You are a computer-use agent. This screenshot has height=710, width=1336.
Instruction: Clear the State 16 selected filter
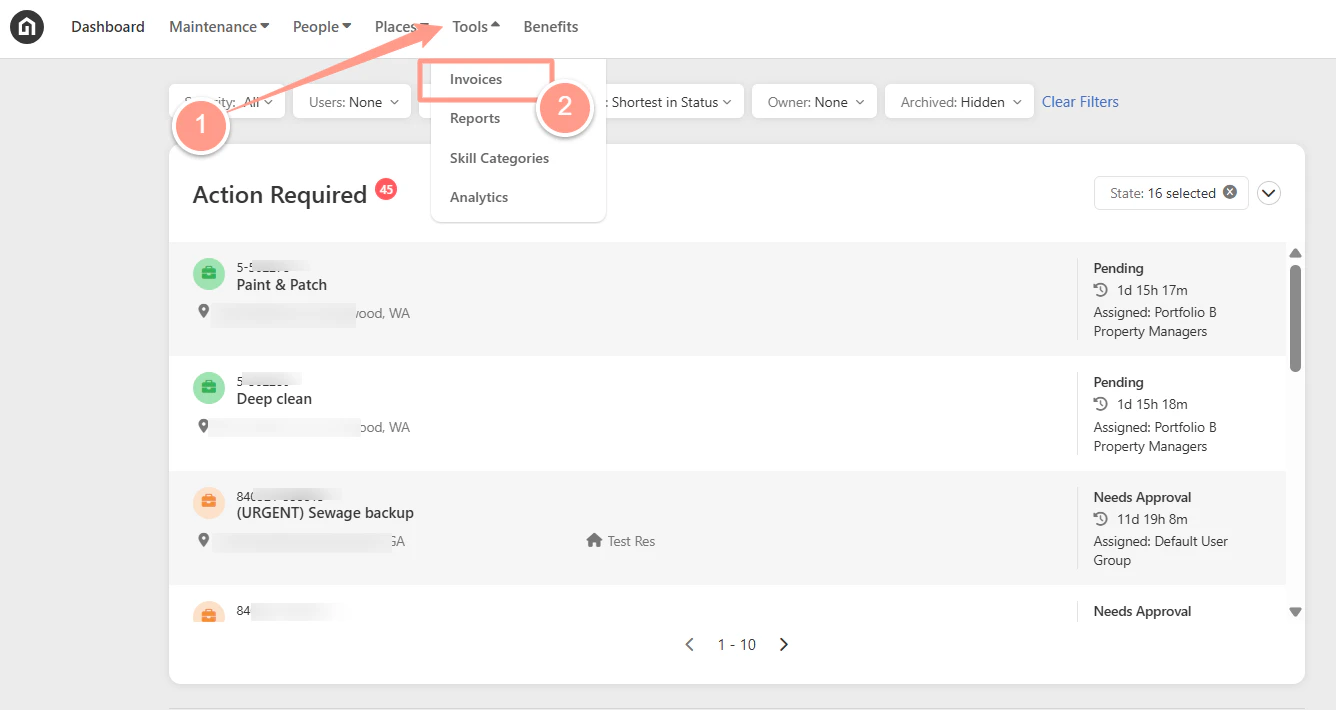1230,193
